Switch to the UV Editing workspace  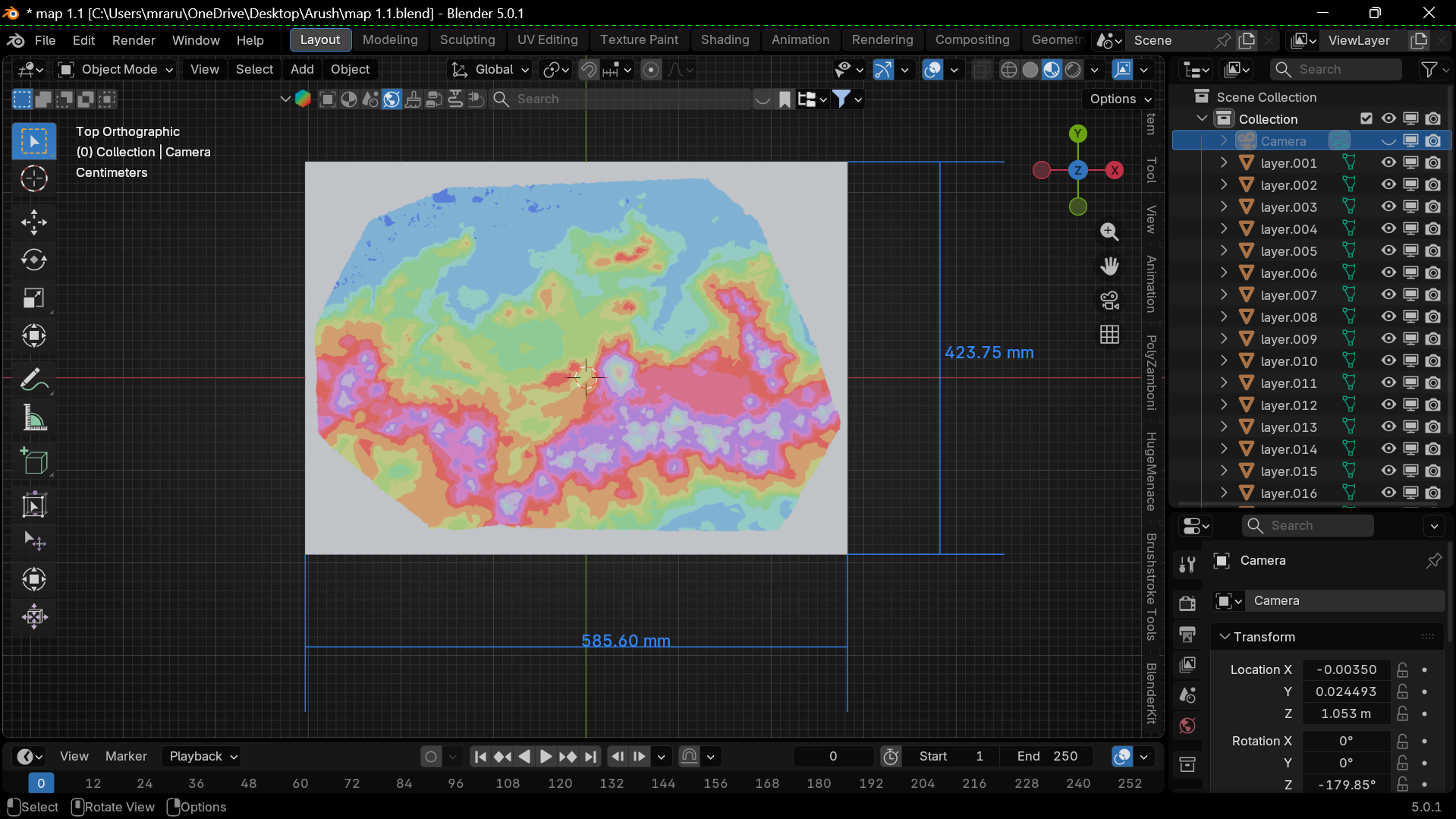click(547, 39)
